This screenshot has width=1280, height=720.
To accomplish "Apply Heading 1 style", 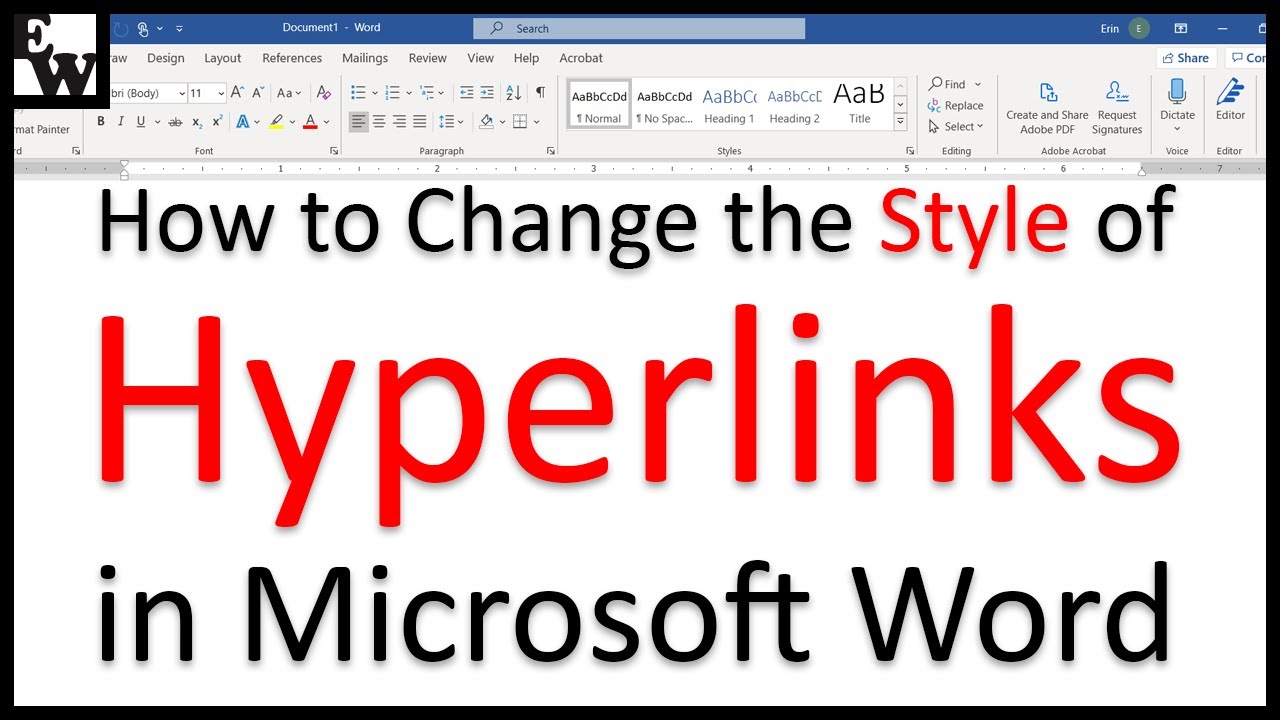I will (730, 105).
